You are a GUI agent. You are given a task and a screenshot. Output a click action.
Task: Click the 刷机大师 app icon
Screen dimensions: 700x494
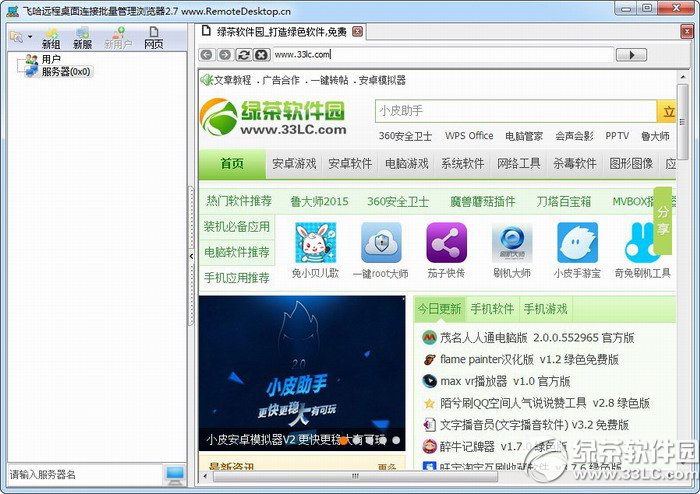(x=512, y=243)
